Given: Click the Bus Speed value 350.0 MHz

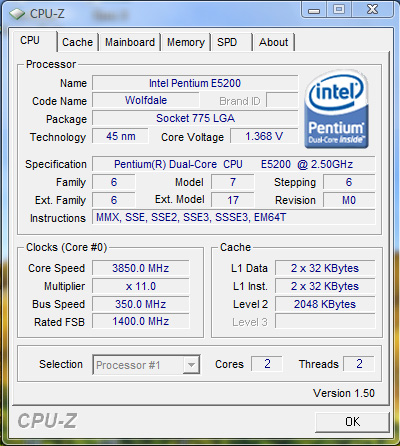Looking at the screenshot, I should [x=141, y=304].
